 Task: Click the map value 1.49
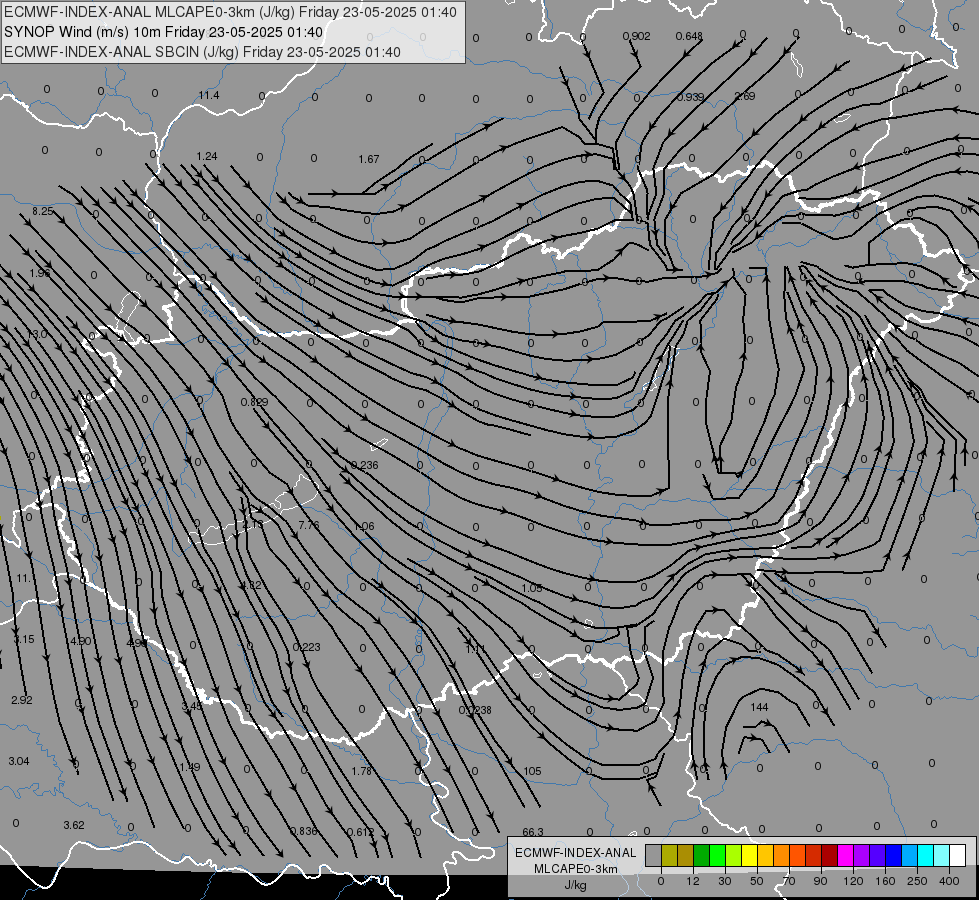point(190,766)
